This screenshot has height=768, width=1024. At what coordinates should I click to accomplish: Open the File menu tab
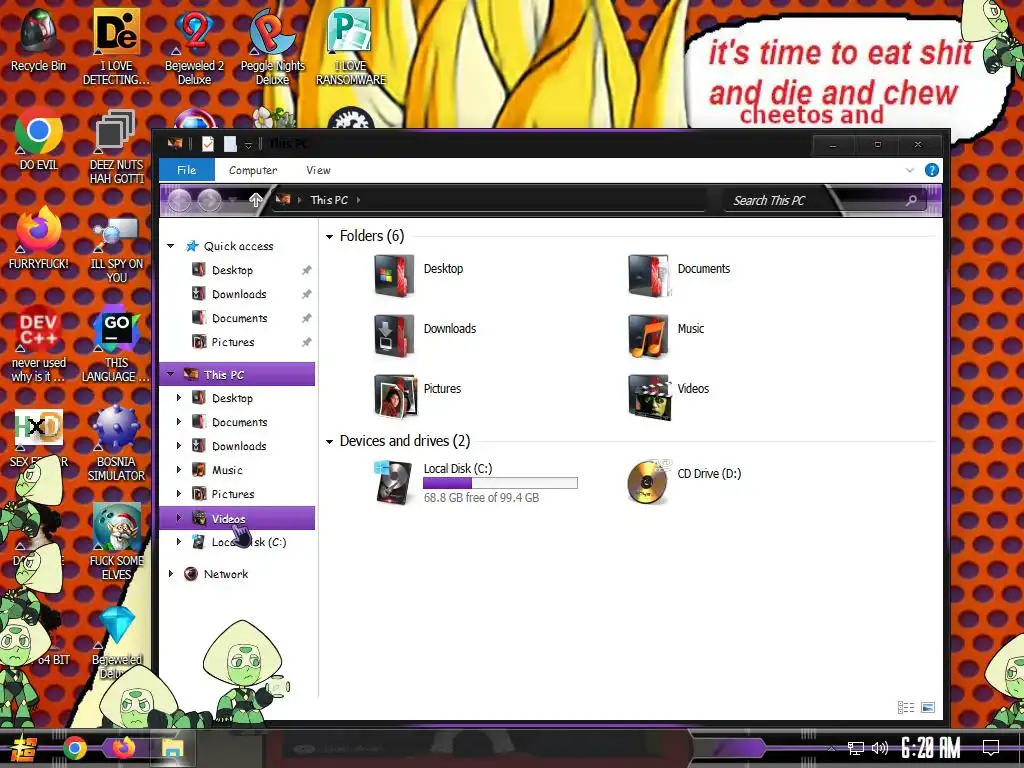pyautogui.click(x=187, y=170)
